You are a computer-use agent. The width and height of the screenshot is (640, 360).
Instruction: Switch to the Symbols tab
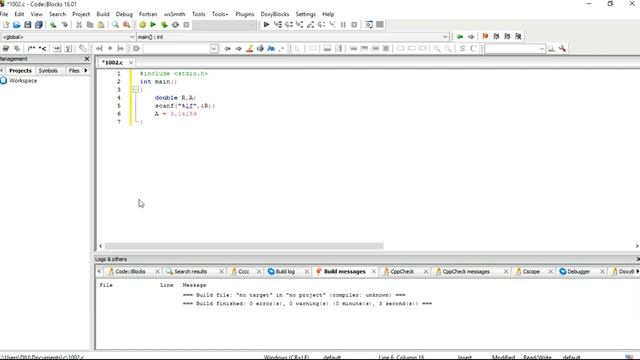pos(48,71)
